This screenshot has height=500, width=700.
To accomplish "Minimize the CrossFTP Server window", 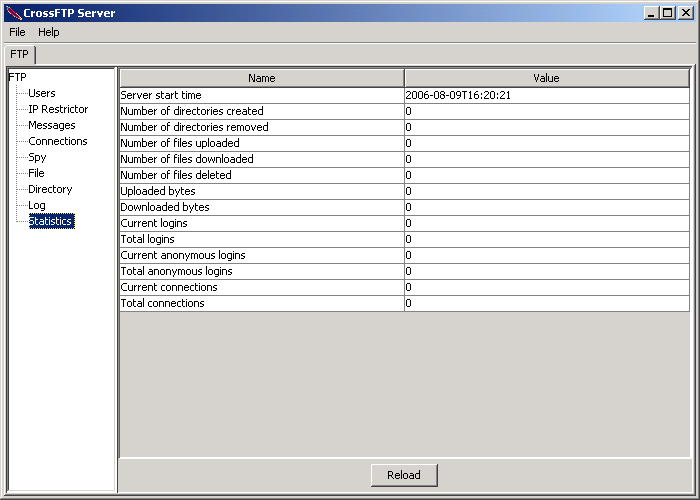I will pos(652,13).
